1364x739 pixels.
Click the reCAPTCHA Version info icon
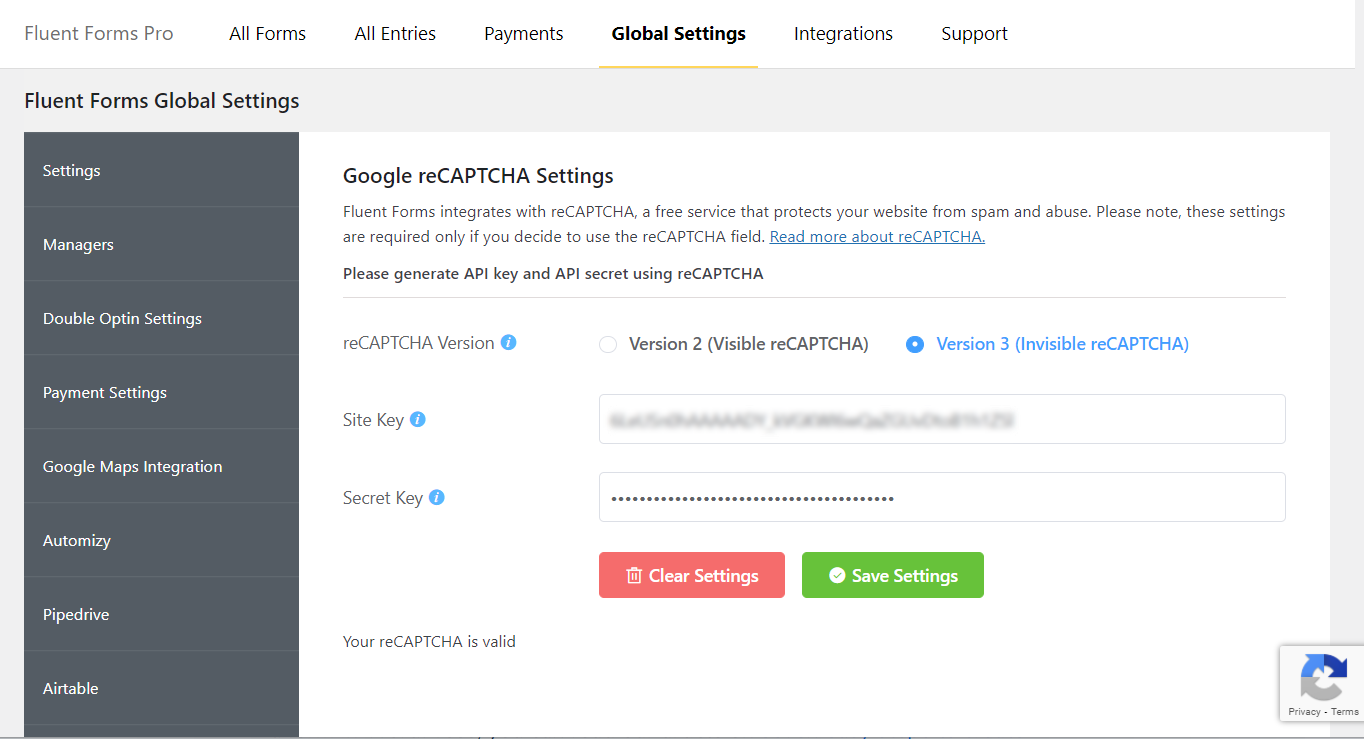pos(508,342)
